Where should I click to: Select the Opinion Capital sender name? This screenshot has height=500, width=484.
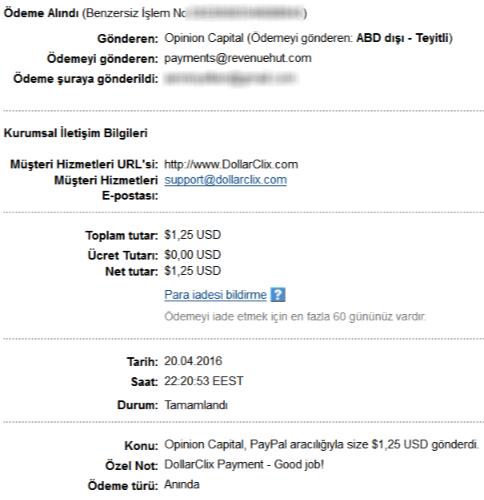tap(204, 38)
